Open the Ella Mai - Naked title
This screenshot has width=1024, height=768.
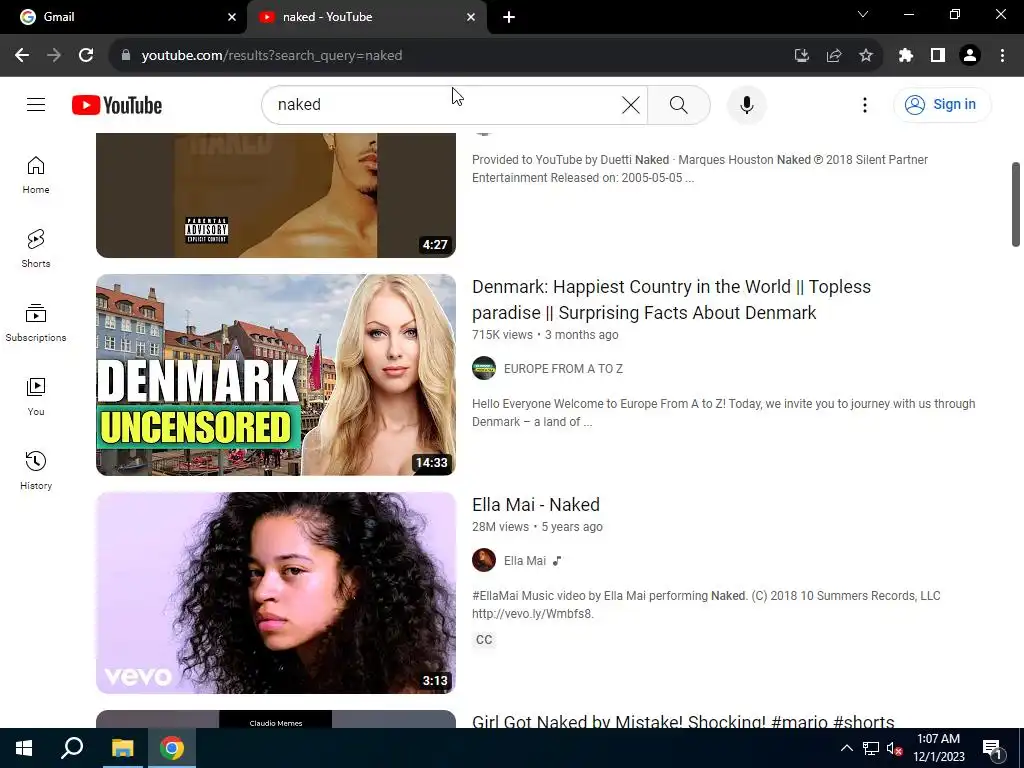click(536, 505)
